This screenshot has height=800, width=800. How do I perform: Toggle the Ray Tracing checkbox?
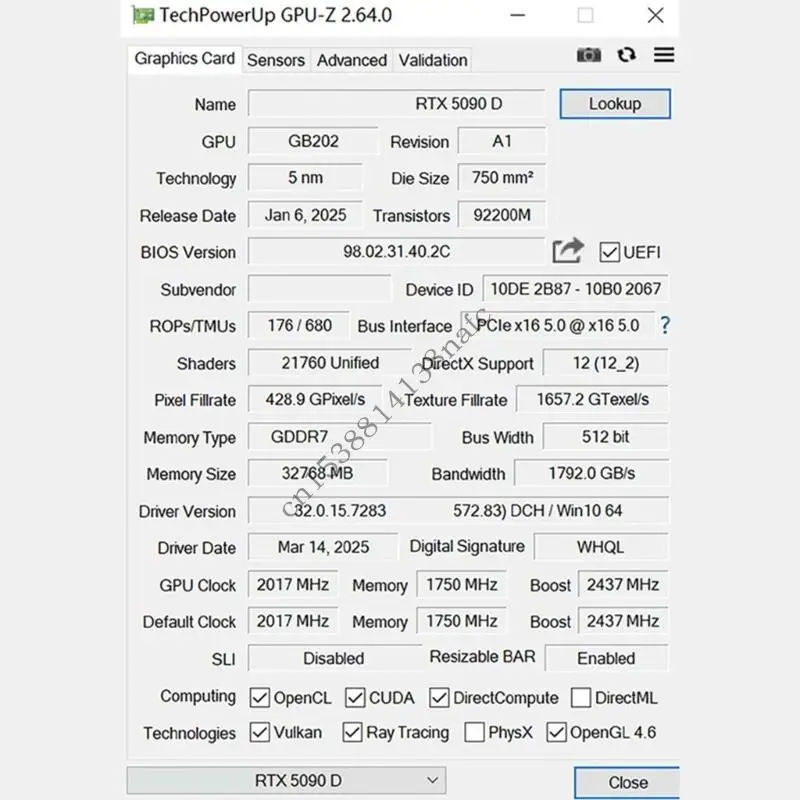click(x=352, y=732)
